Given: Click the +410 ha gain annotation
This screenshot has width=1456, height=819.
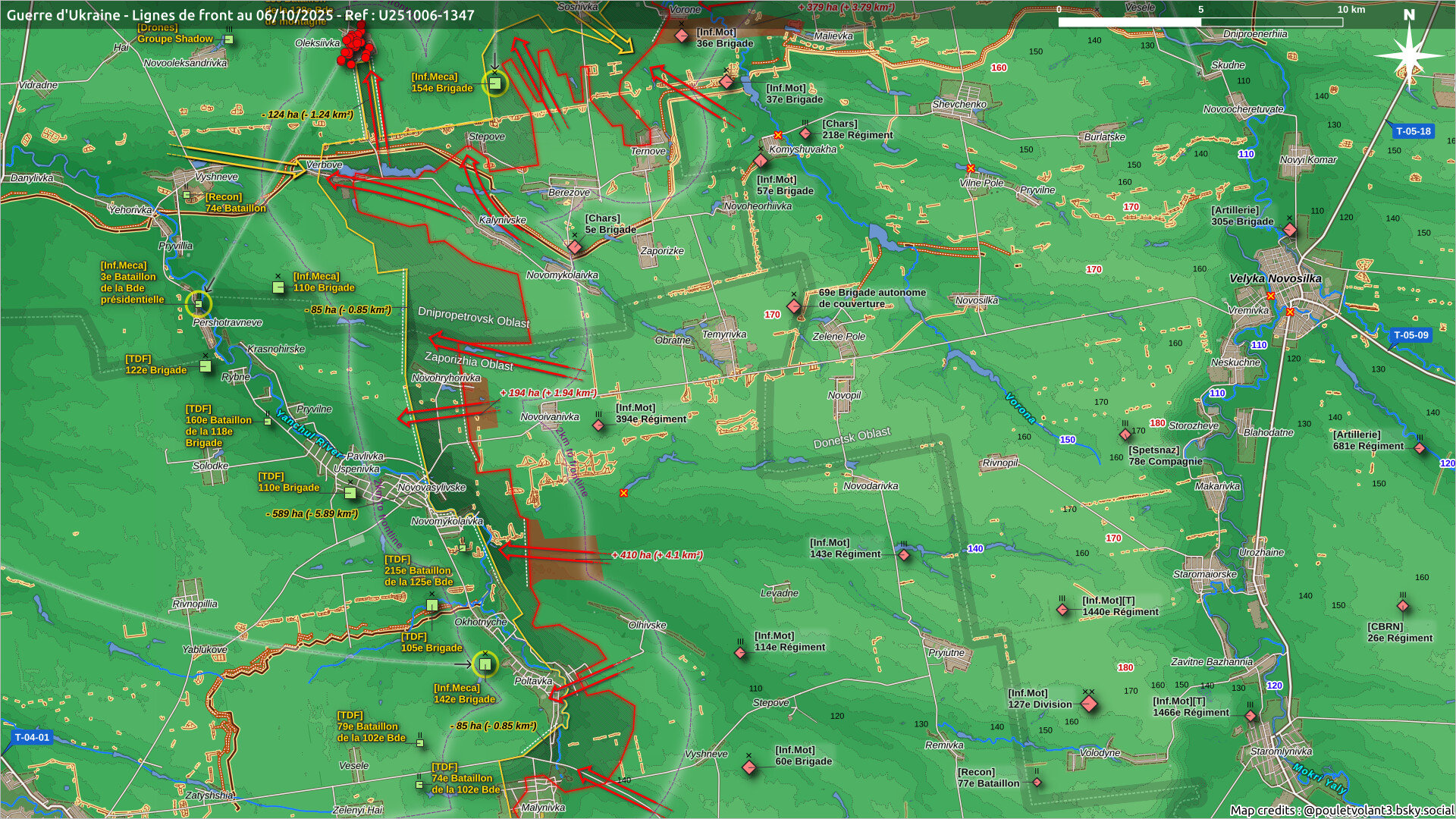Looking at the screenshot, I should (657, 555).
